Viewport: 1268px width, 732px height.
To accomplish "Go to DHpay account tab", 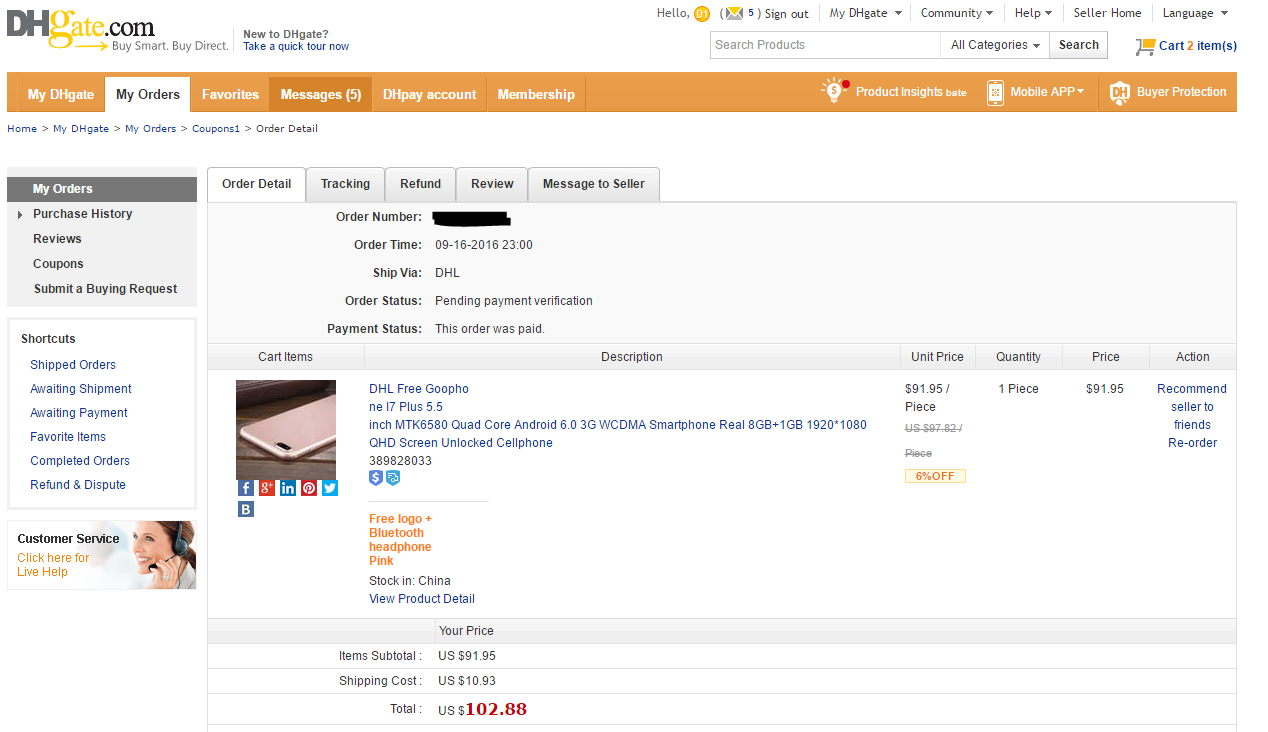I will 430,94.
